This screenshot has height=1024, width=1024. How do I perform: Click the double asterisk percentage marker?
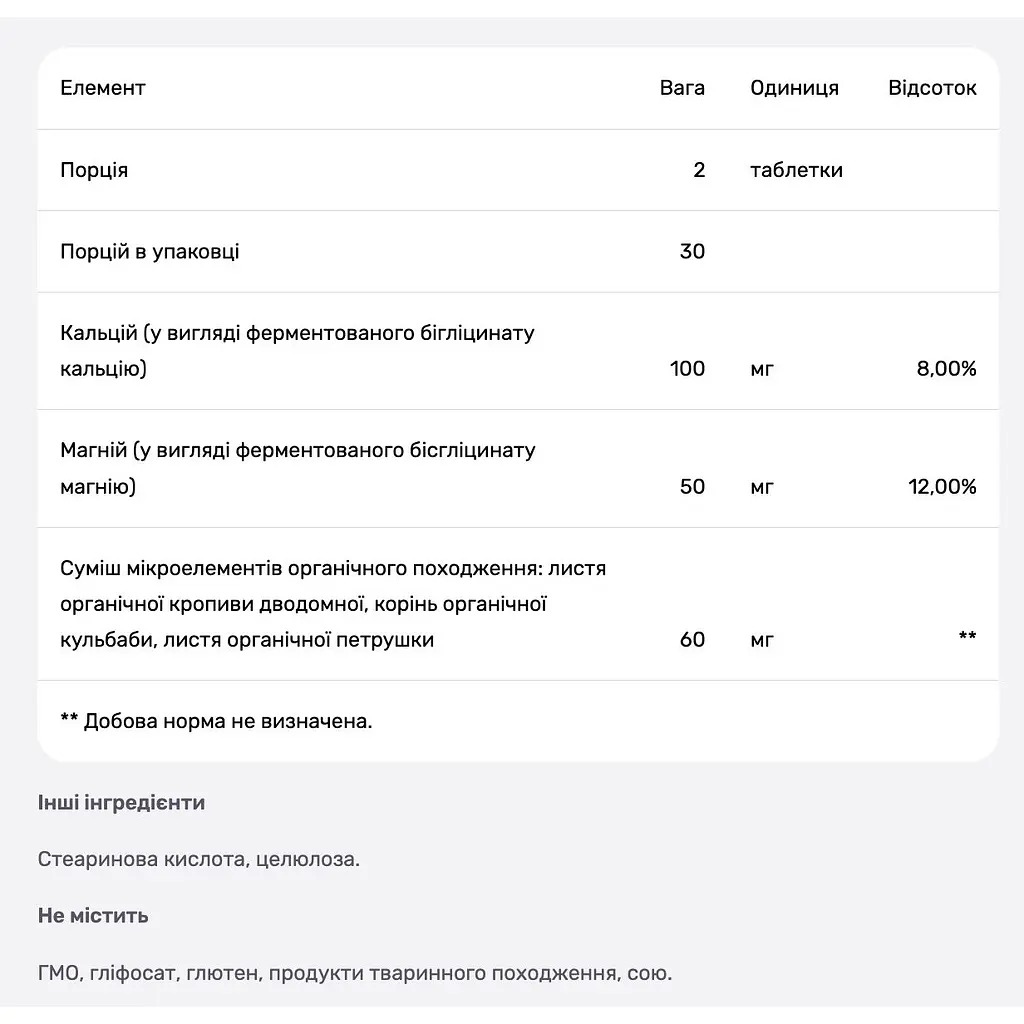(x=967, y=635)
